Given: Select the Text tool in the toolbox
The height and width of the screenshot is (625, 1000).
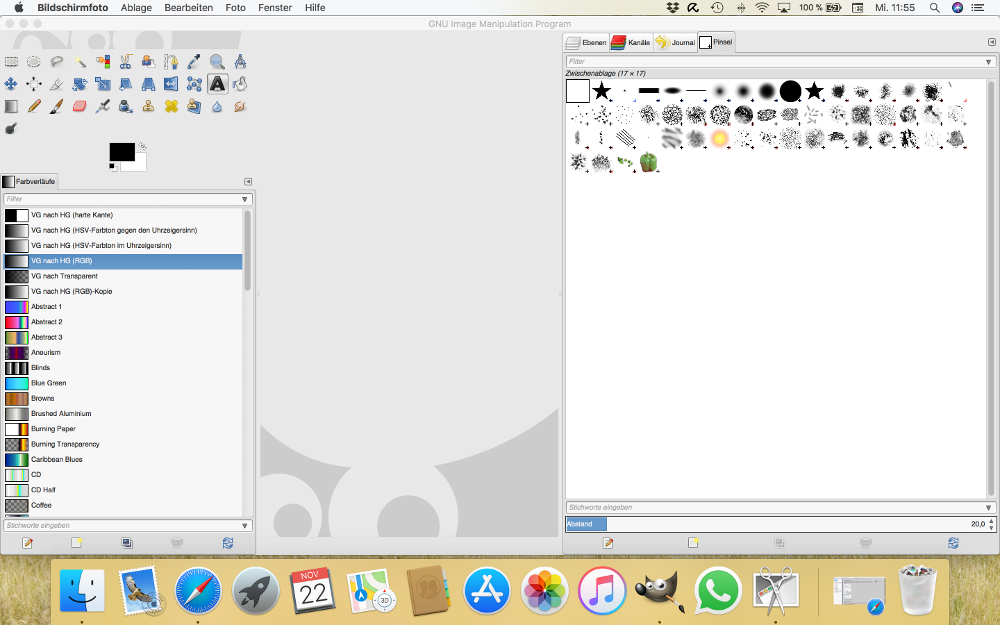Looking at the screenshot, I should click(217, 84).
